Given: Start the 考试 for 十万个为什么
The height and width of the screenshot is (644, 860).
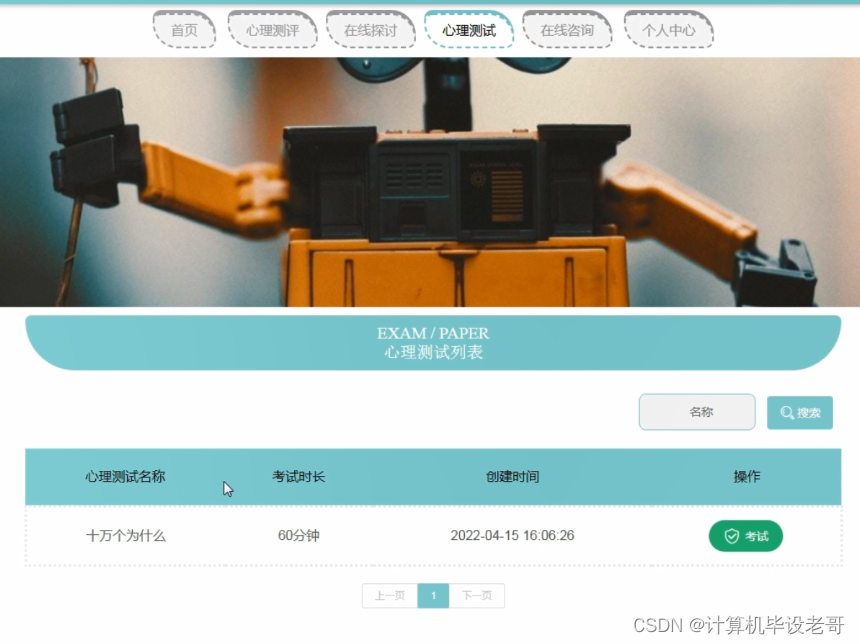Looking at the screenshot, I should coord(745,536).
